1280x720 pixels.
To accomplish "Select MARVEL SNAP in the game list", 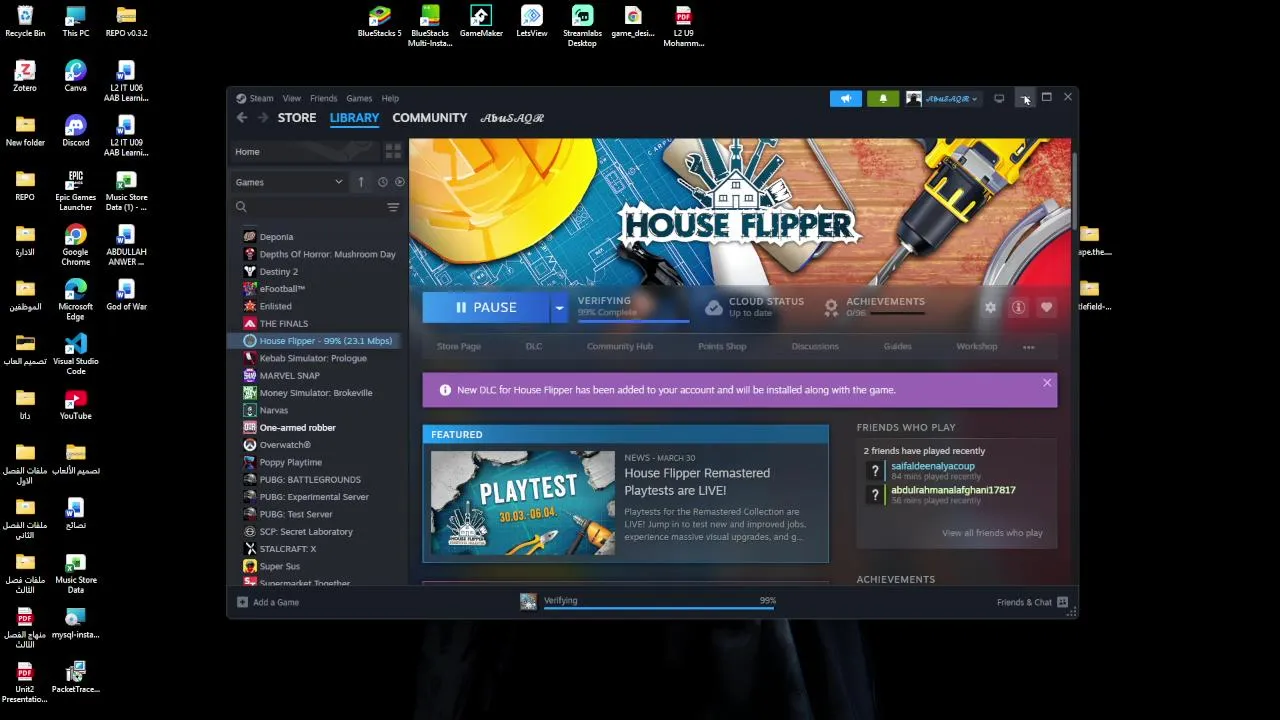I will [x=290, y=376].
